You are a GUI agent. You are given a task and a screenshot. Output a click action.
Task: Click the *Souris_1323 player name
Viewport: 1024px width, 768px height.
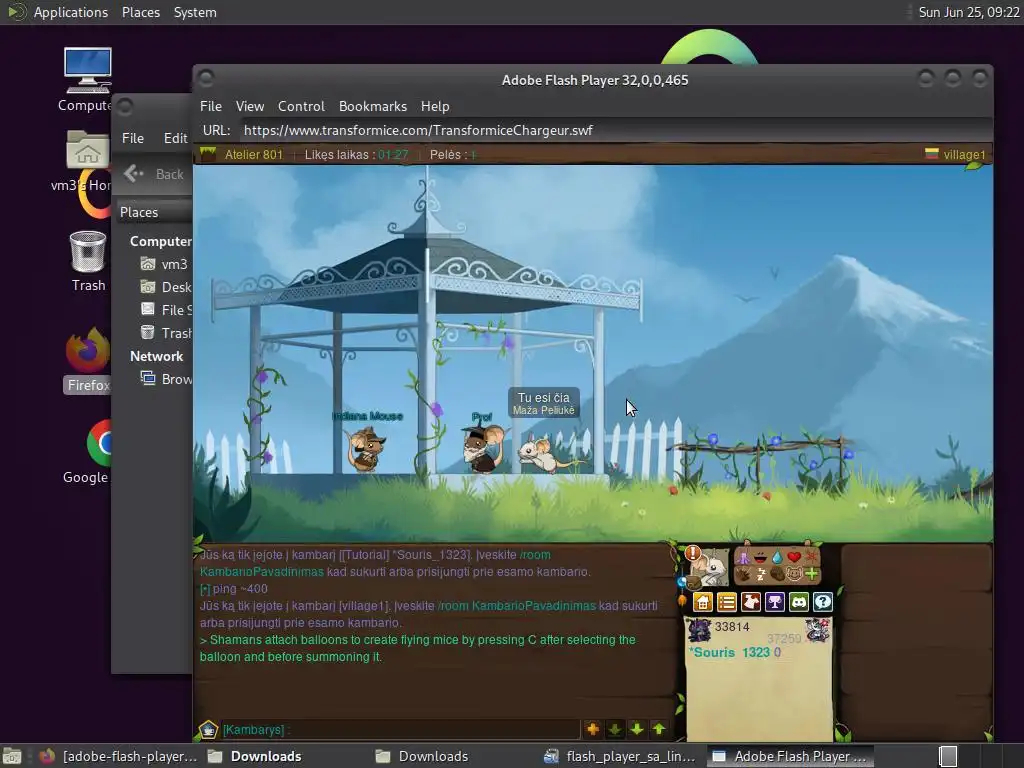729,652
